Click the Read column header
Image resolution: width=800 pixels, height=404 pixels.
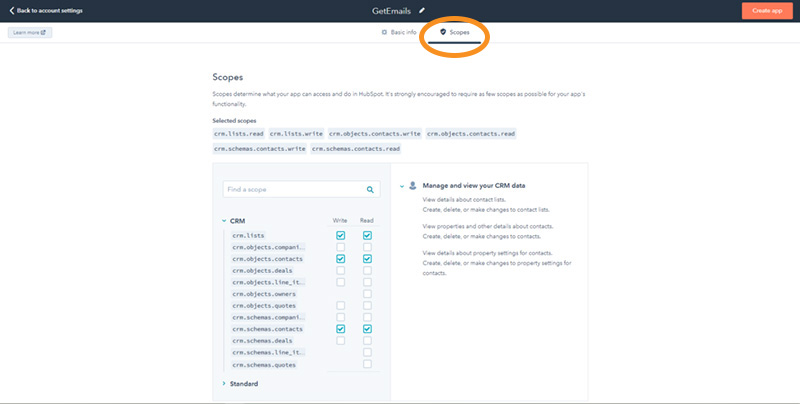pyautogui.click(x=366, y=221)
